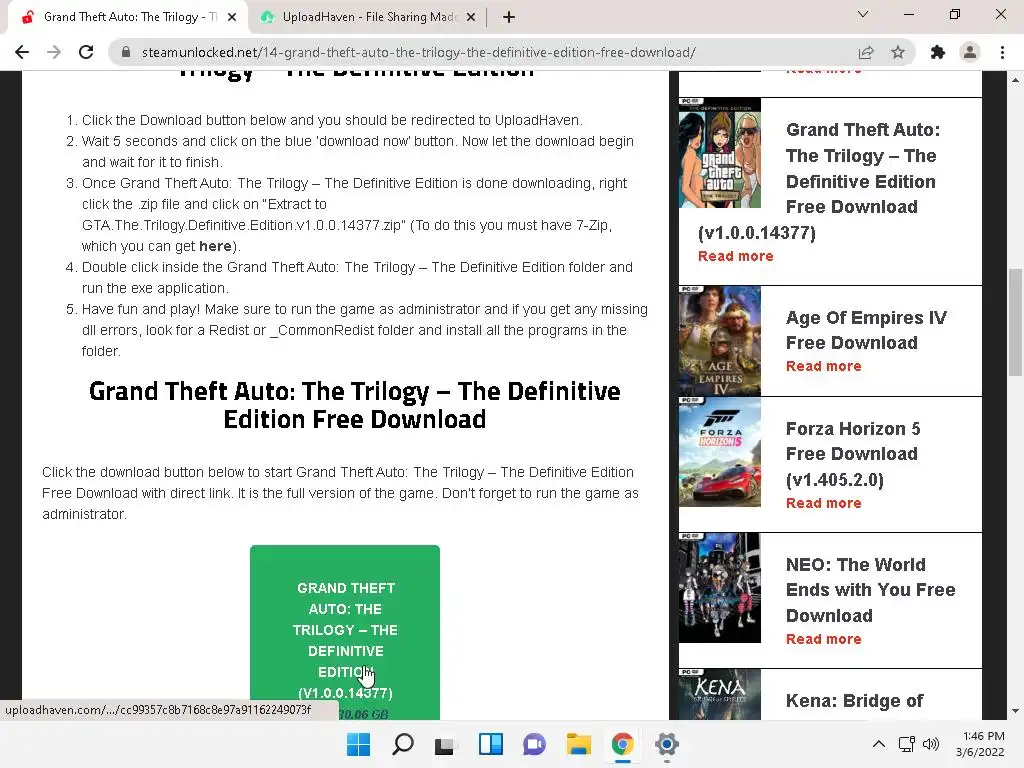Show hidden tray icons chevron

click(879, 744)
